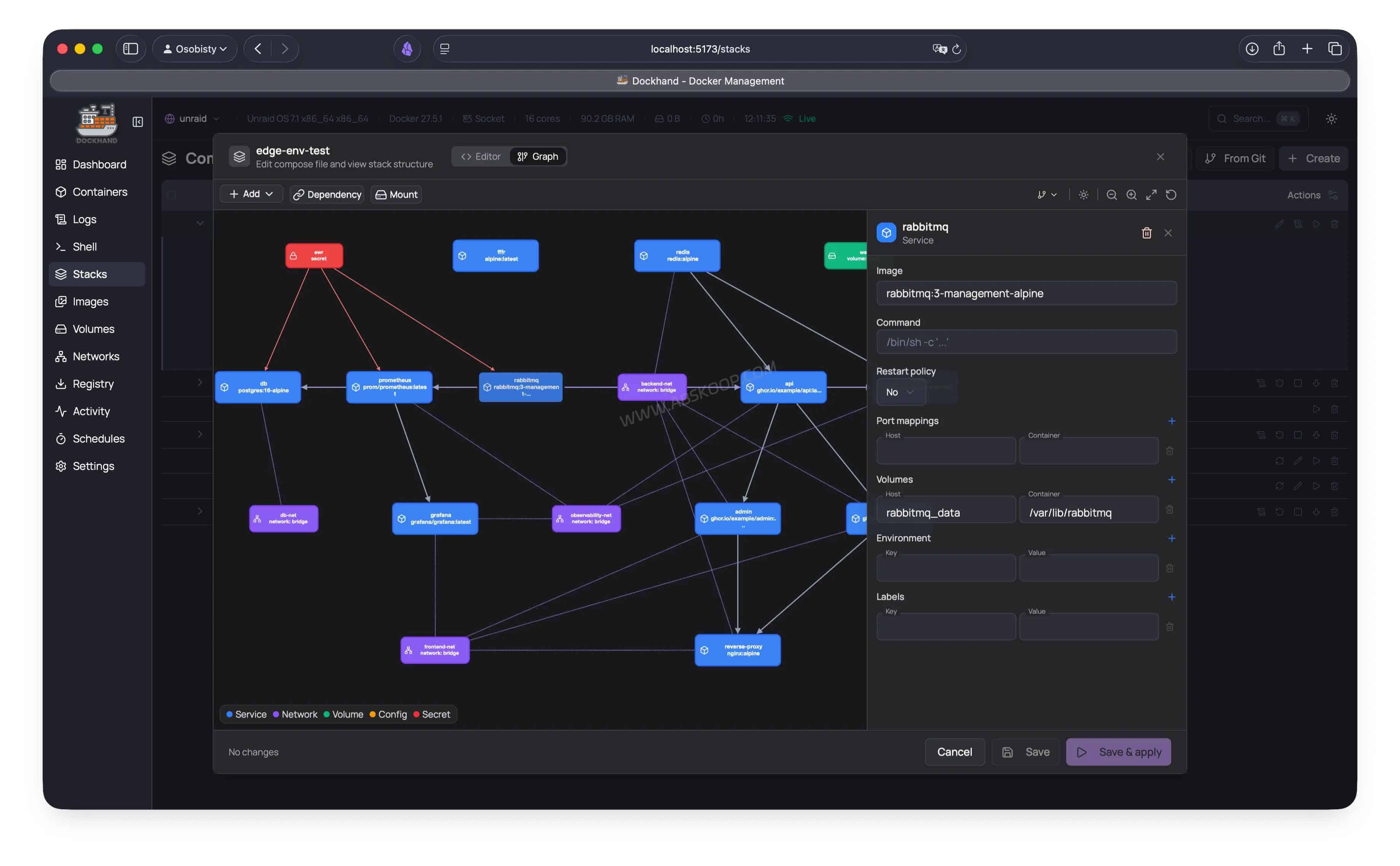The width and height of the screenshot is (1400, 866).
Task: Open Safari share icon
Action: (x=1279, y=49)
